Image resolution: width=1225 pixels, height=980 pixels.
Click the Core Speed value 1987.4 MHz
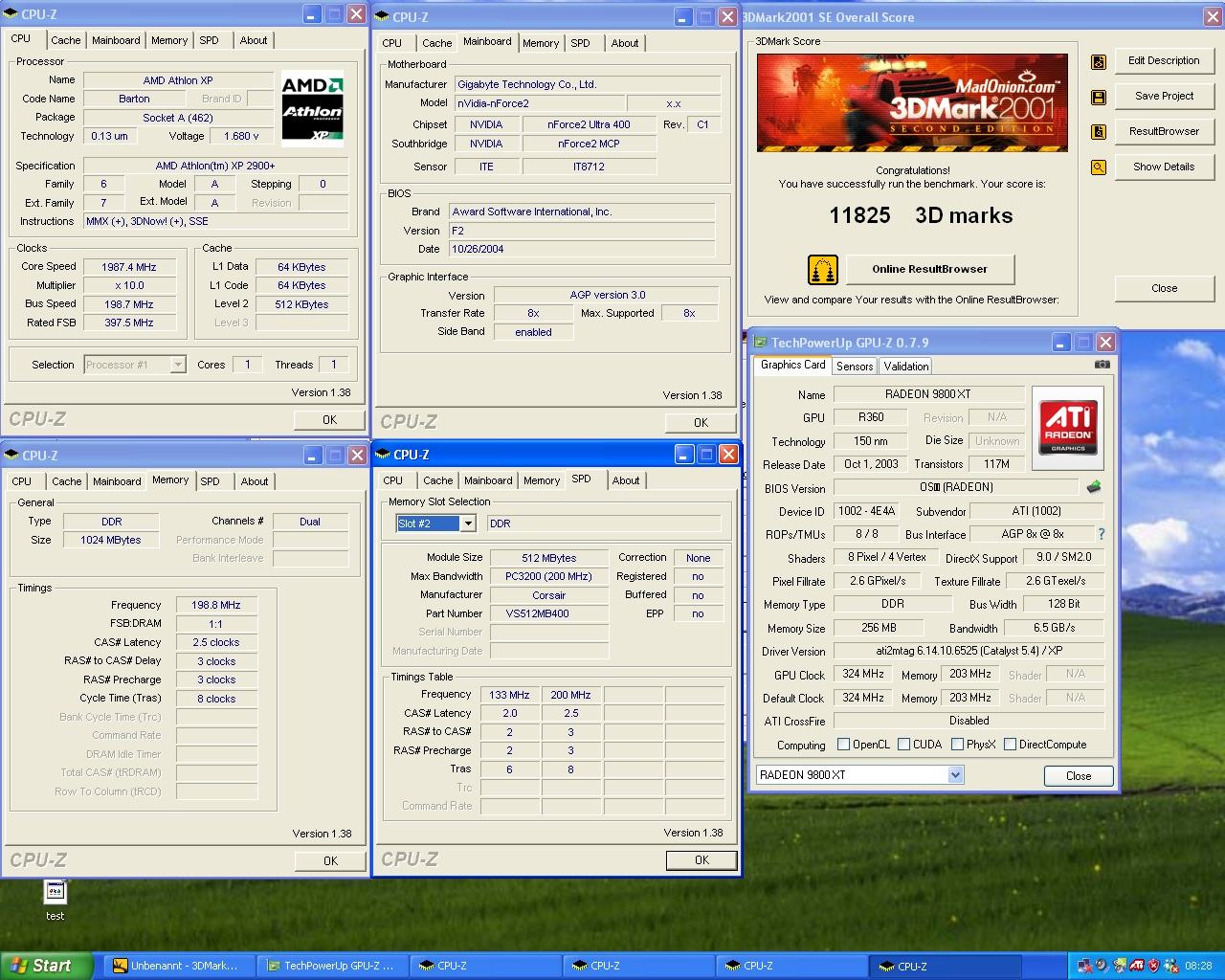coord(129,267)
